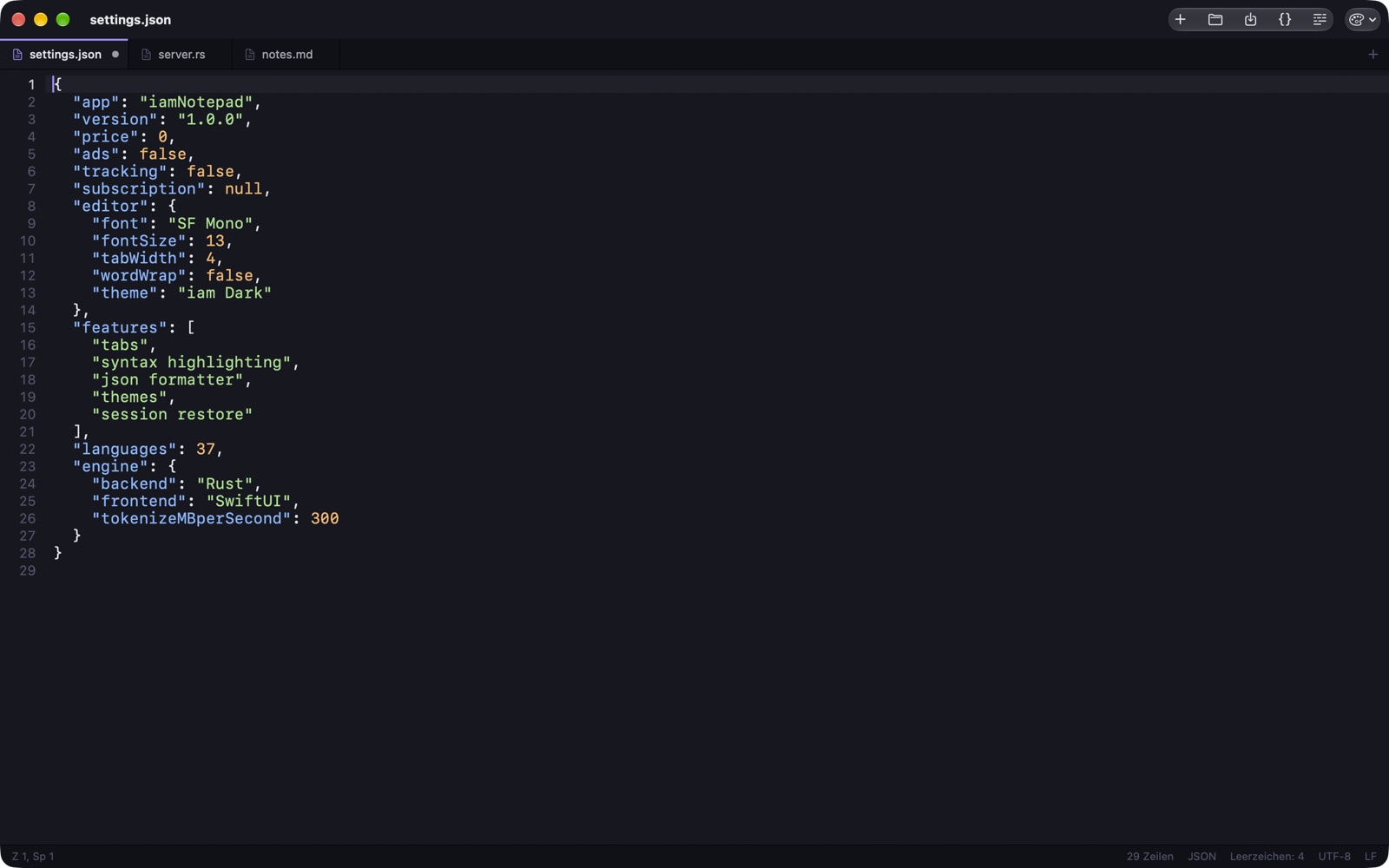Image resolution: width=1389 pixels, height=868 pixels.
Task: Switch to the notes.md tab
Action: pyautogui.click(x=287, y=54)
